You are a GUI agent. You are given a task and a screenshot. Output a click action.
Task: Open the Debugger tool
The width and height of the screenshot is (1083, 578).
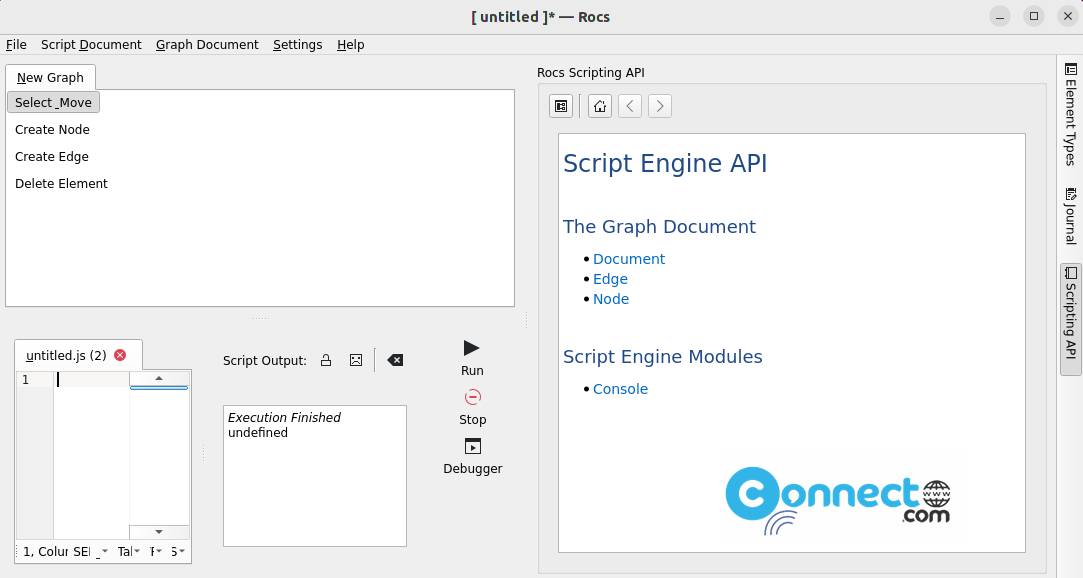472,456
